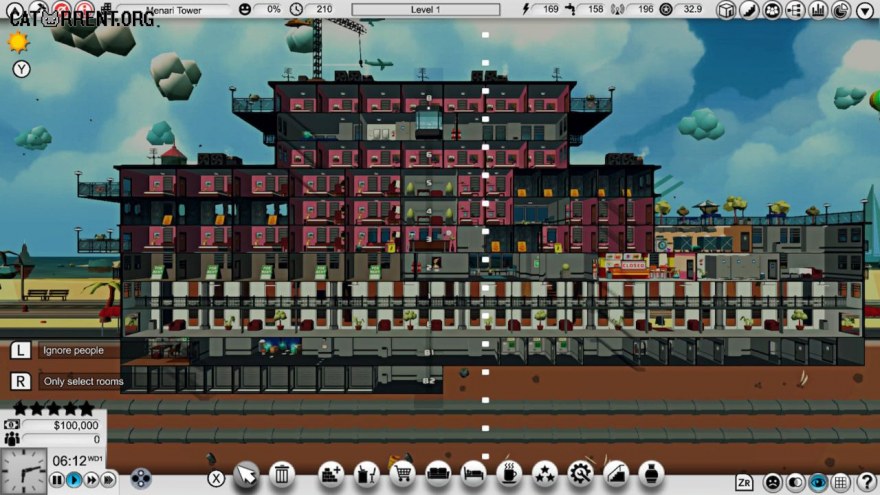Open the vase decorations category

[x=652, y=475]
